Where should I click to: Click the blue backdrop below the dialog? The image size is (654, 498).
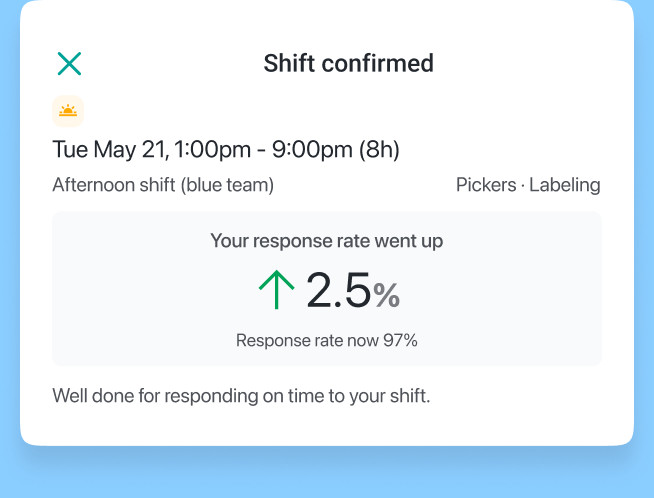[326, 475]
